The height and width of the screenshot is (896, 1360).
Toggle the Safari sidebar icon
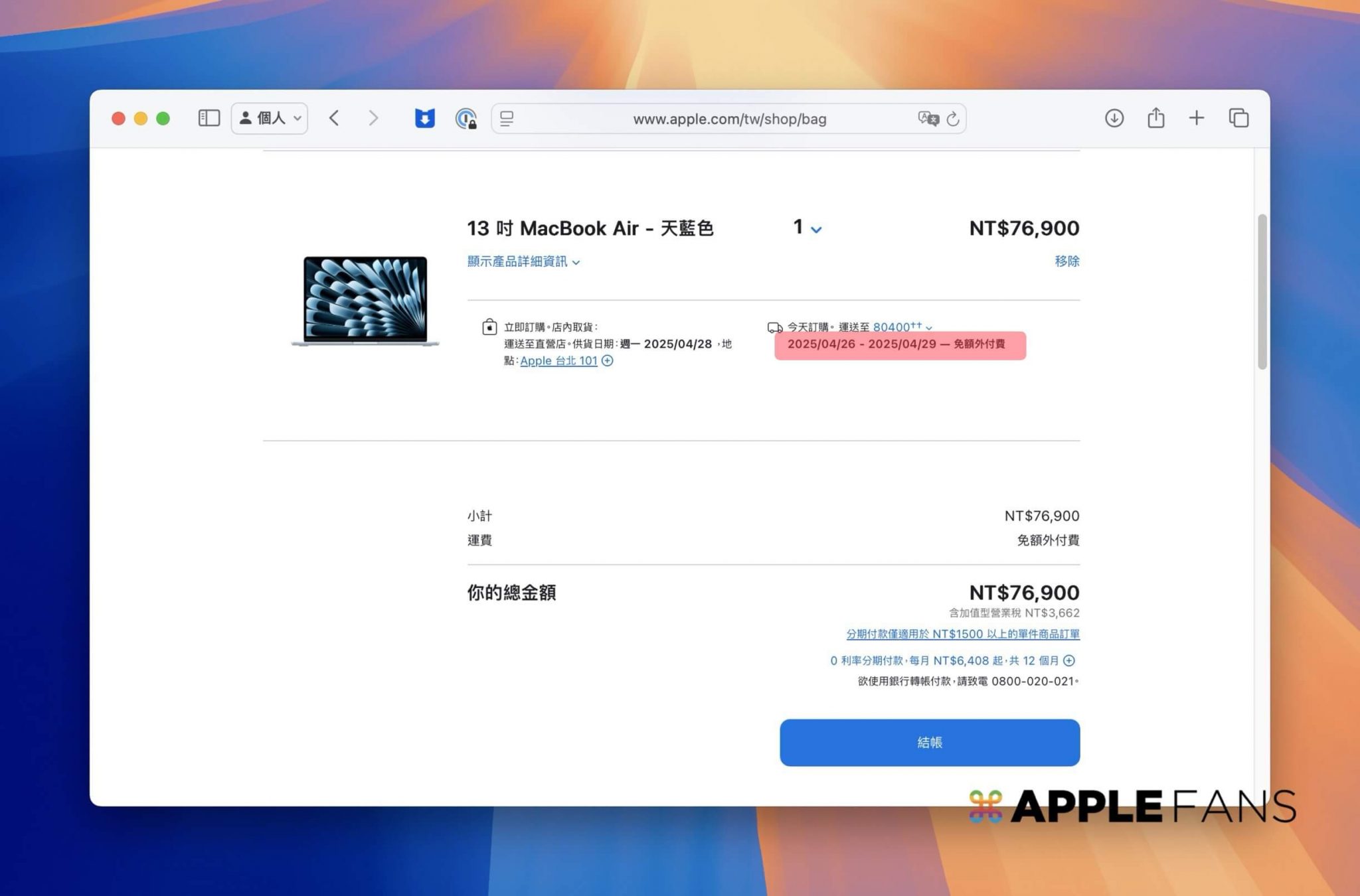click(x=209, y=118)
